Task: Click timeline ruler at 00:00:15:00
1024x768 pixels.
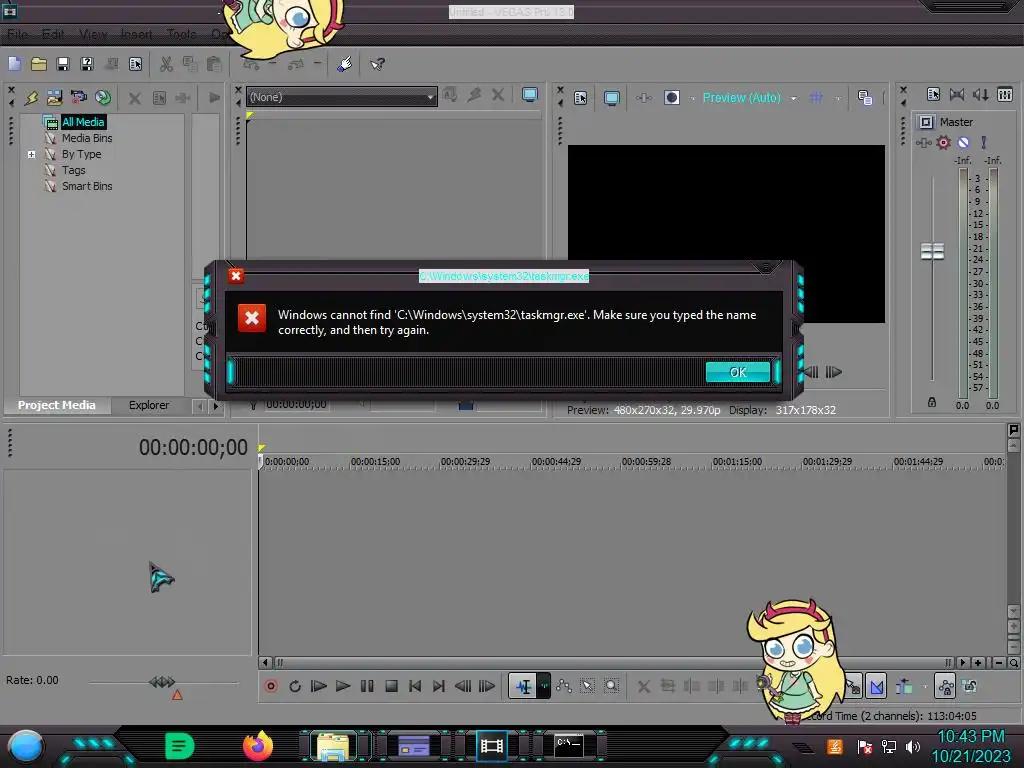Action: (375, 462)
